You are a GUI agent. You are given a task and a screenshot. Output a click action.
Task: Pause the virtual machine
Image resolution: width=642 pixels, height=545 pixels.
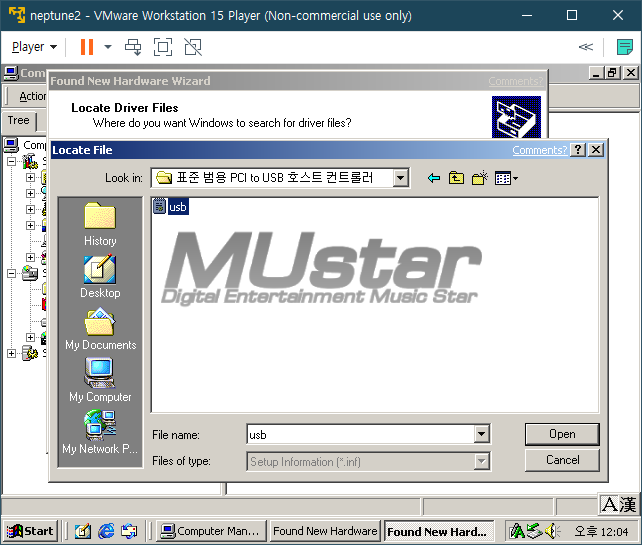tap(87, 47)
